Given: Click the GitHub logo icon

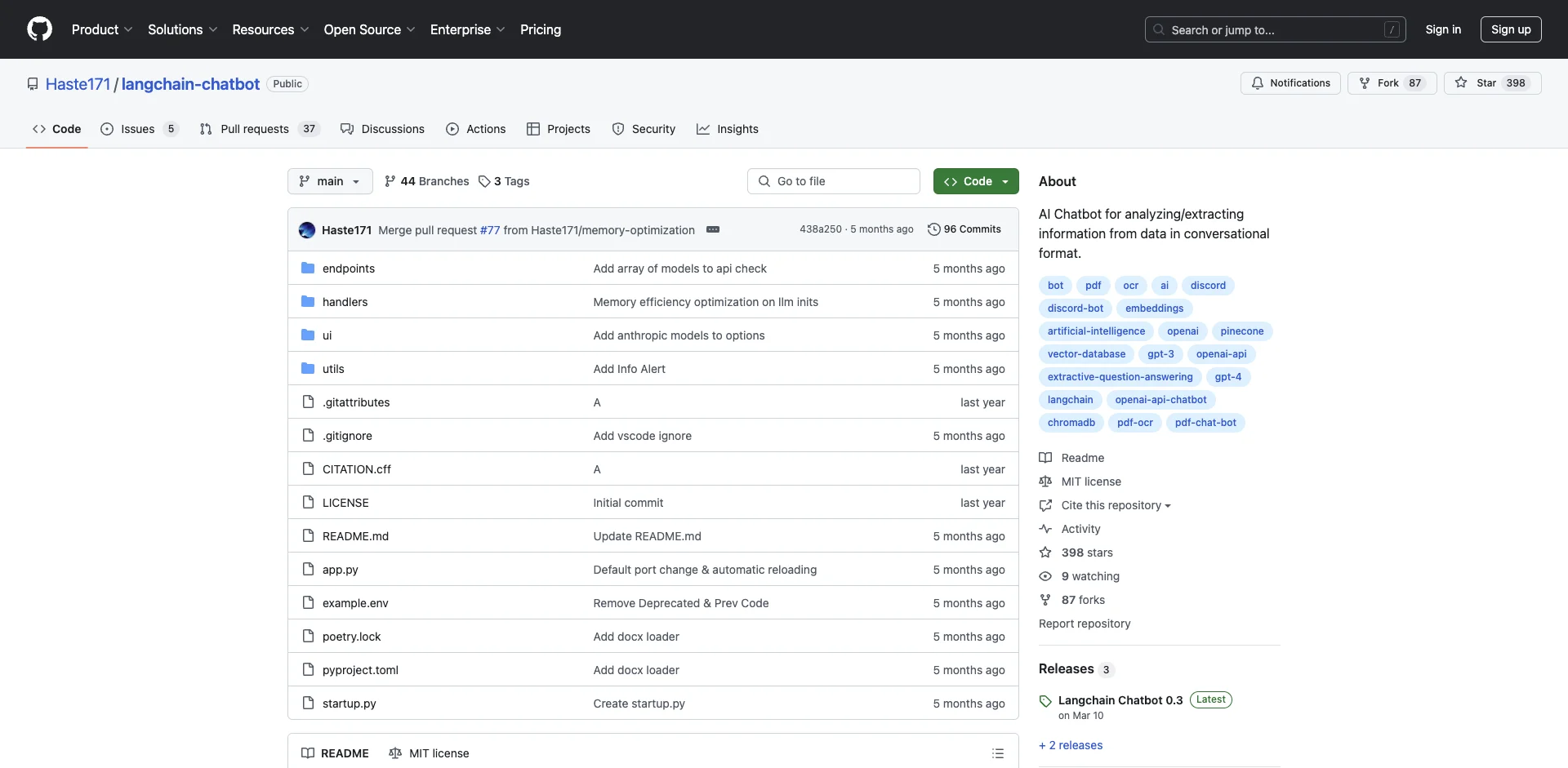Looking at the screenshot, I should 39,29.
